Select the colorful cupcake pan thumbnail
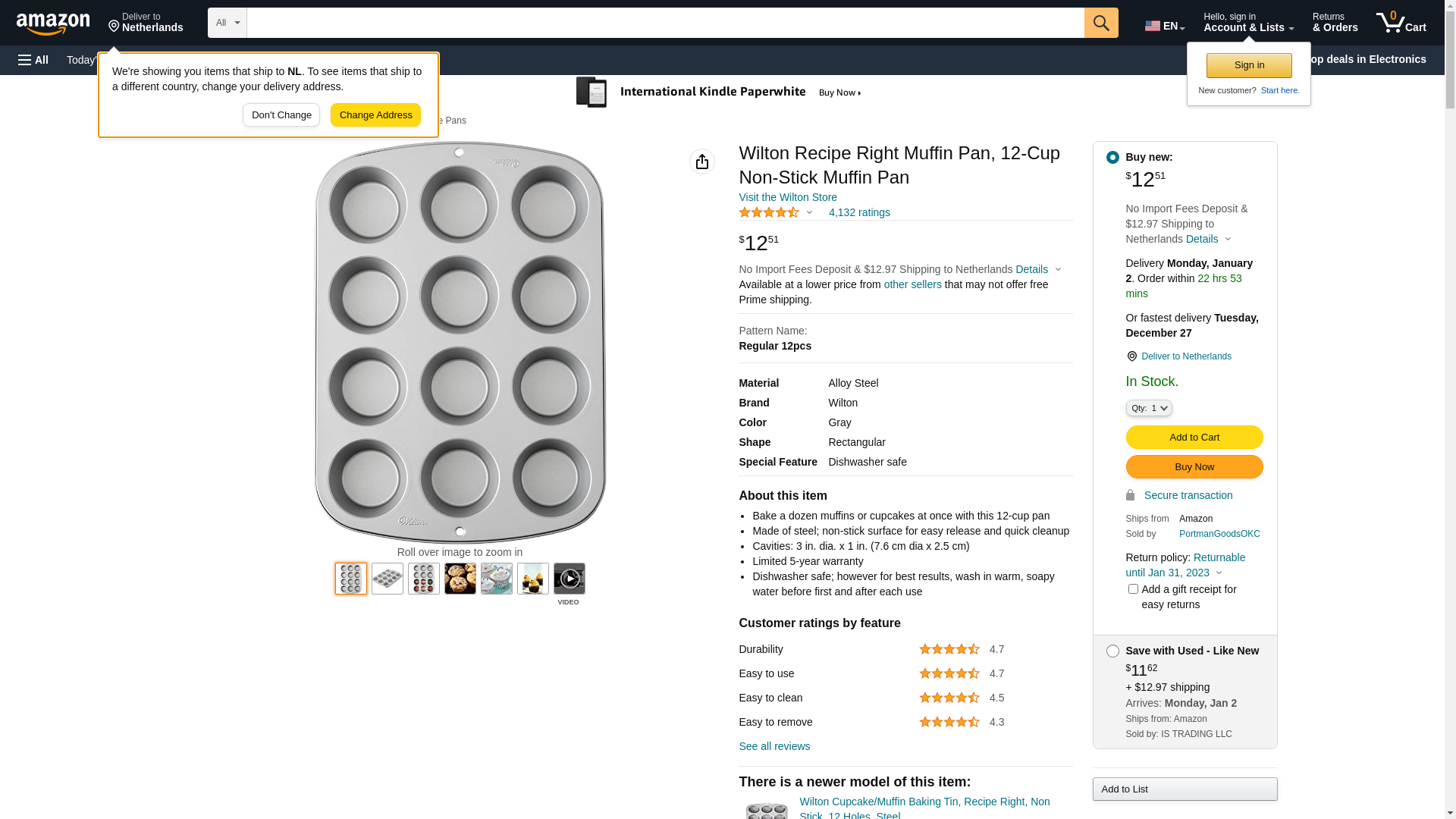The image size is (1456, 819). [x=423, y=579]
